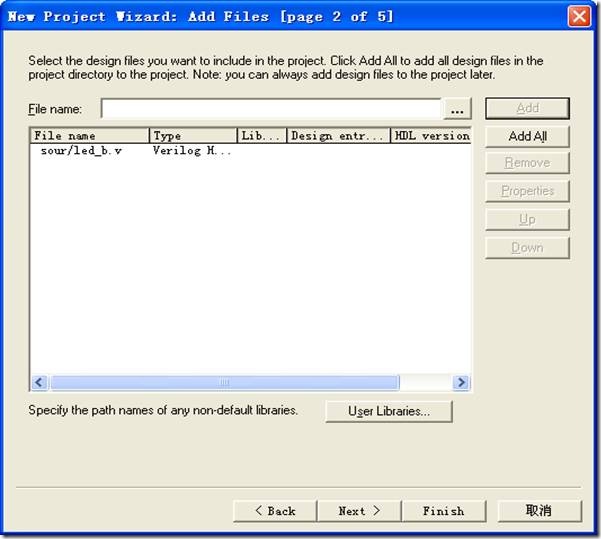Viewport: 601px width, 539px height.
Task: Click the Type column header
Action: click(x=193, y=135)
